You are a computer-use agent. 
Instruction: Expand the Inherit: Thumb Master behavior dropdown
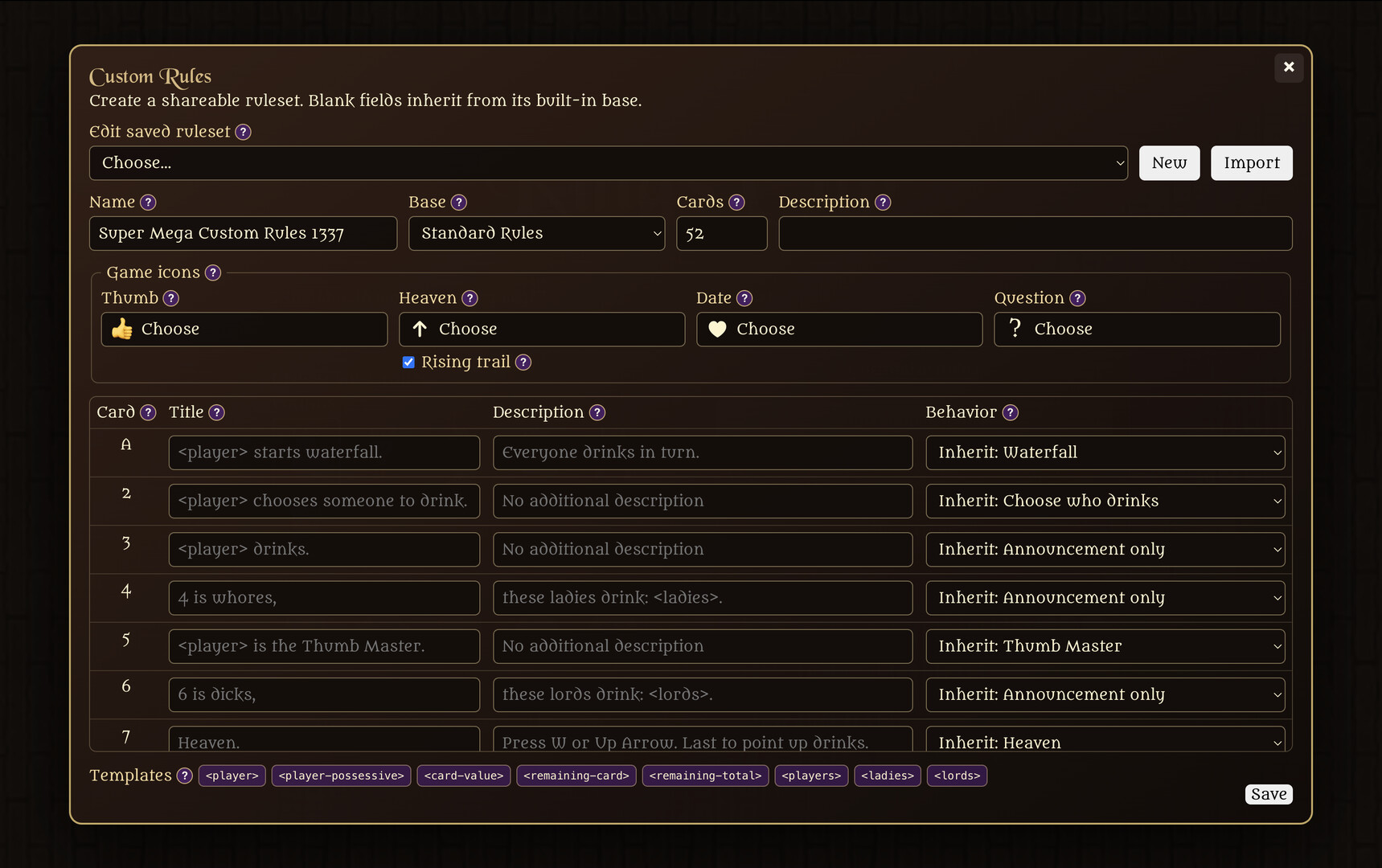click(x=1105, y=646)
